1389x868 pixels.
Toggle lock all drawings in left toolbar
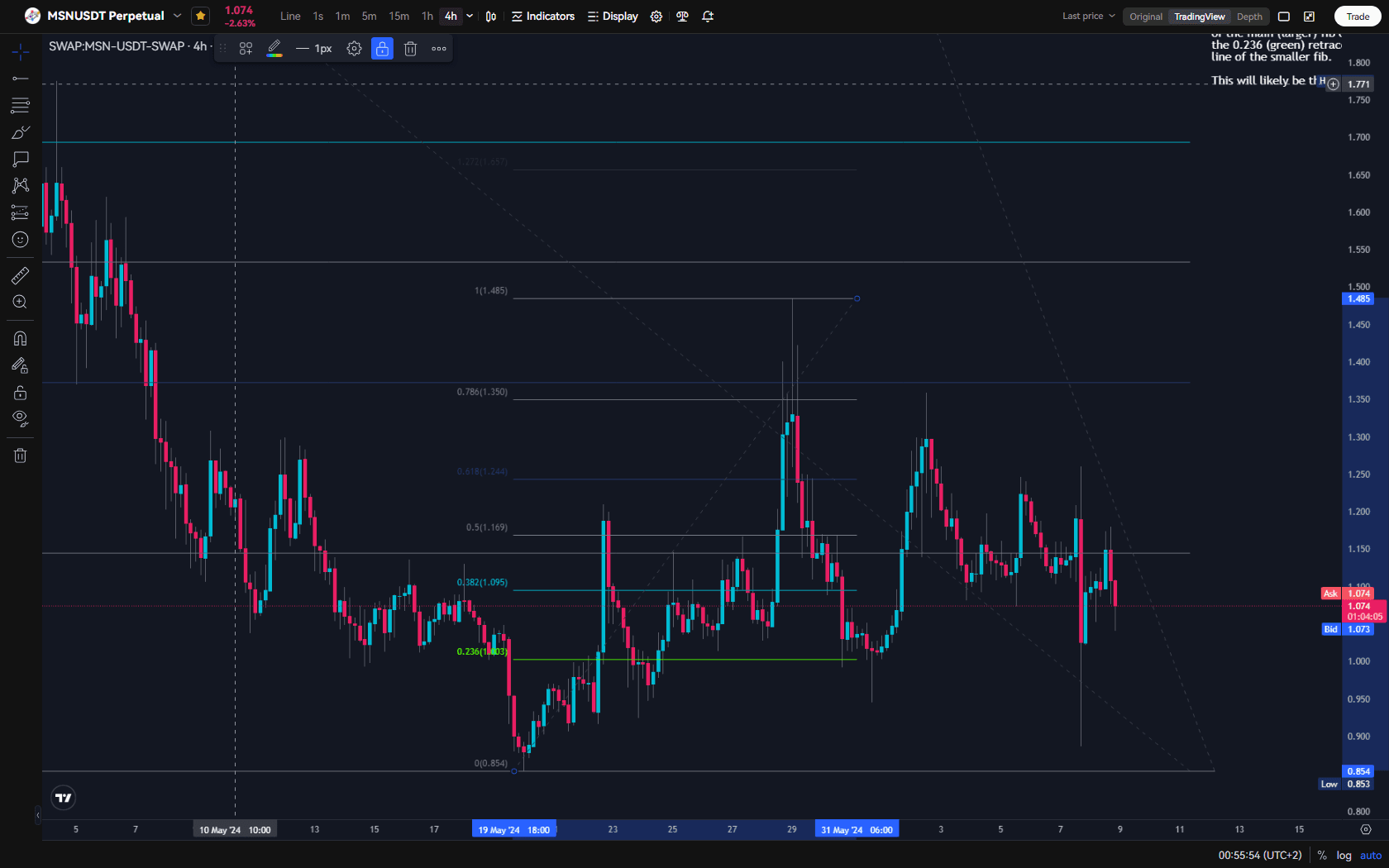click(21, 392)
